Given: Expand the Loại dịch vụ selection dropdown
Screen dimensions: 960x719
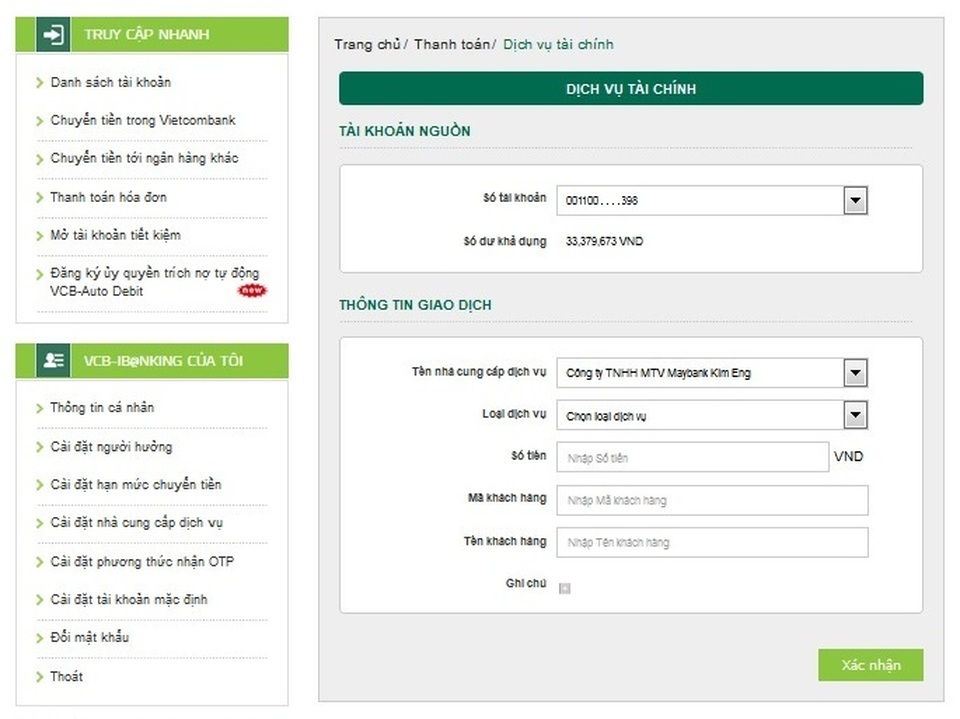Looking at the screenshot, I should 855,414.
